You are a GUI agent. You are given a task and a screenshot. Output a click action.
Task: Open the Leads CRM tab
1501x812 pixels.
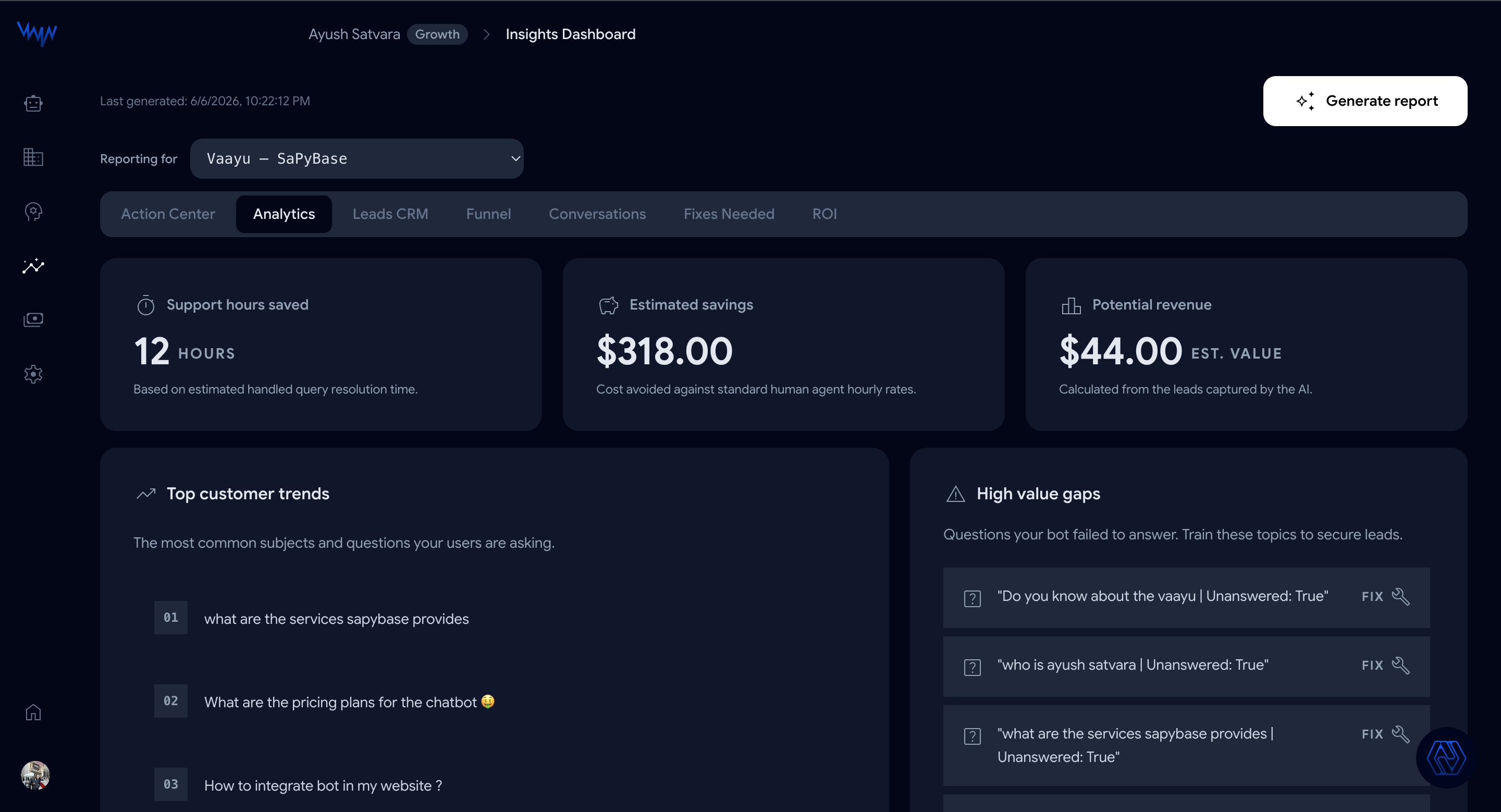pyautogui.click(x=390, y=214)
